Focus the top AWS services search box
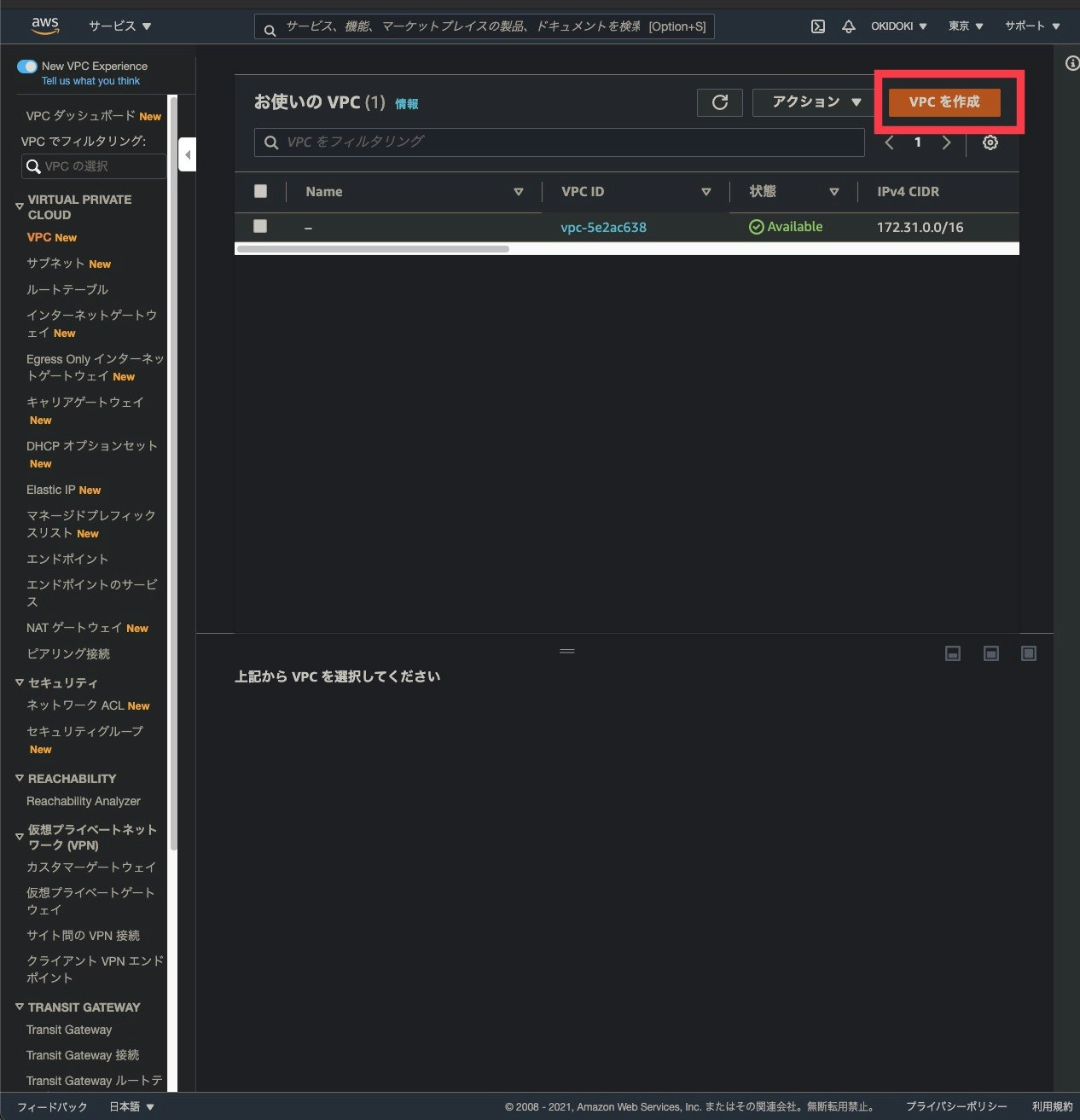Viewport: 1080px width, 1120px height. 485,27
